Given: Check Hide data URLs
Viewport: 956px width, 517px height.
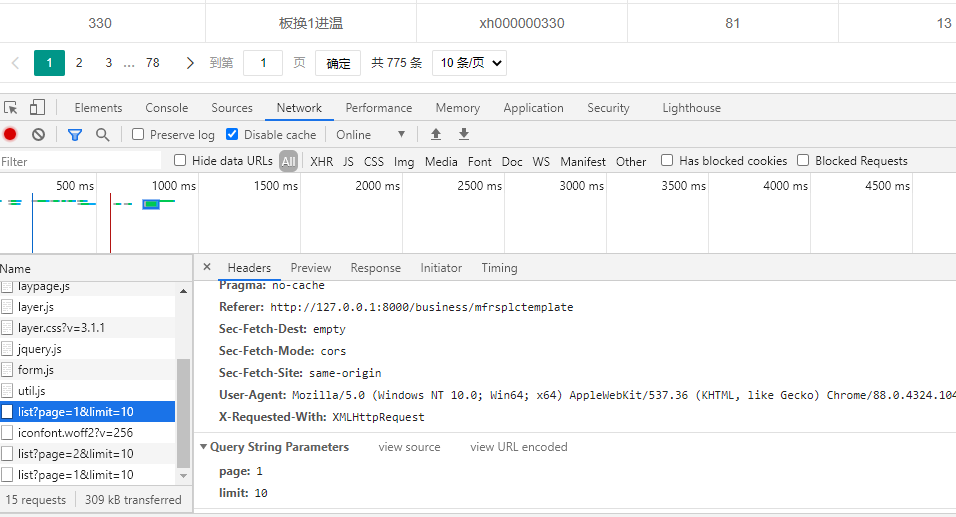Looking at the screenshot, I should pyautogui.click(x=180, y=160).
